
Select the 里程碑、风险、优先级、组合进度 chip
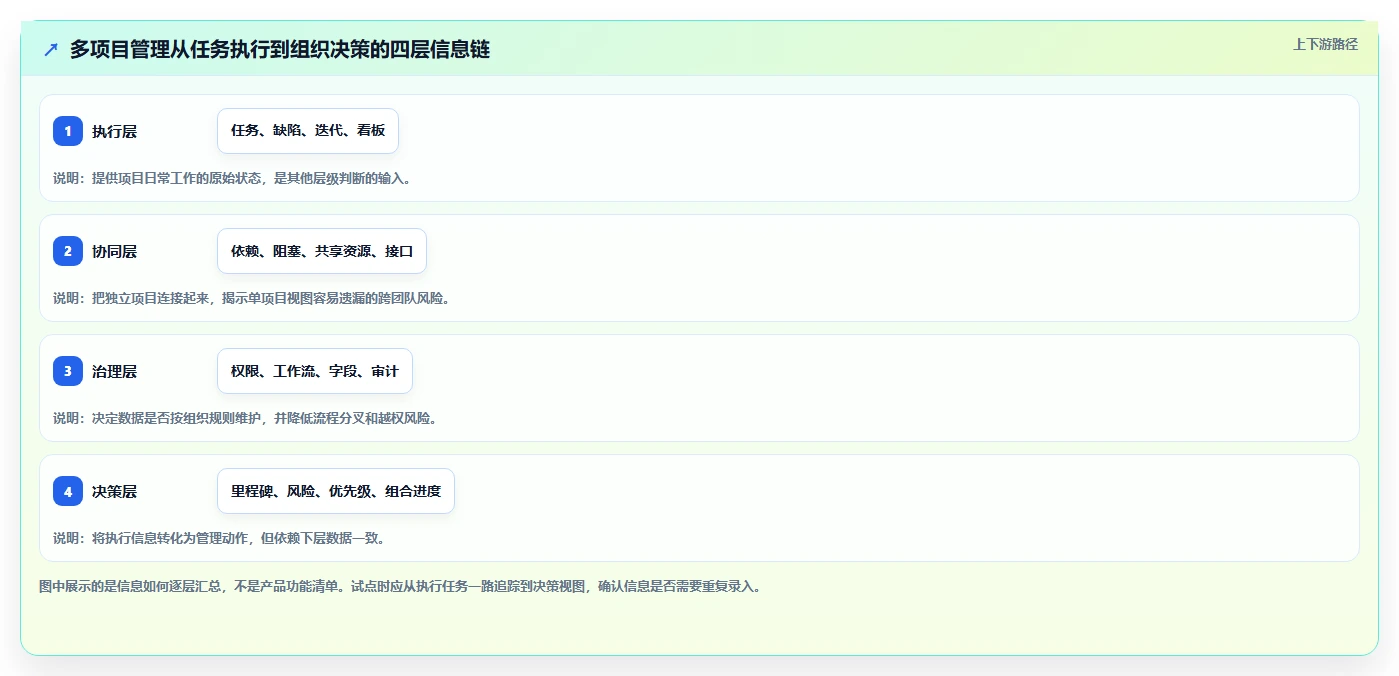point(336,491)
